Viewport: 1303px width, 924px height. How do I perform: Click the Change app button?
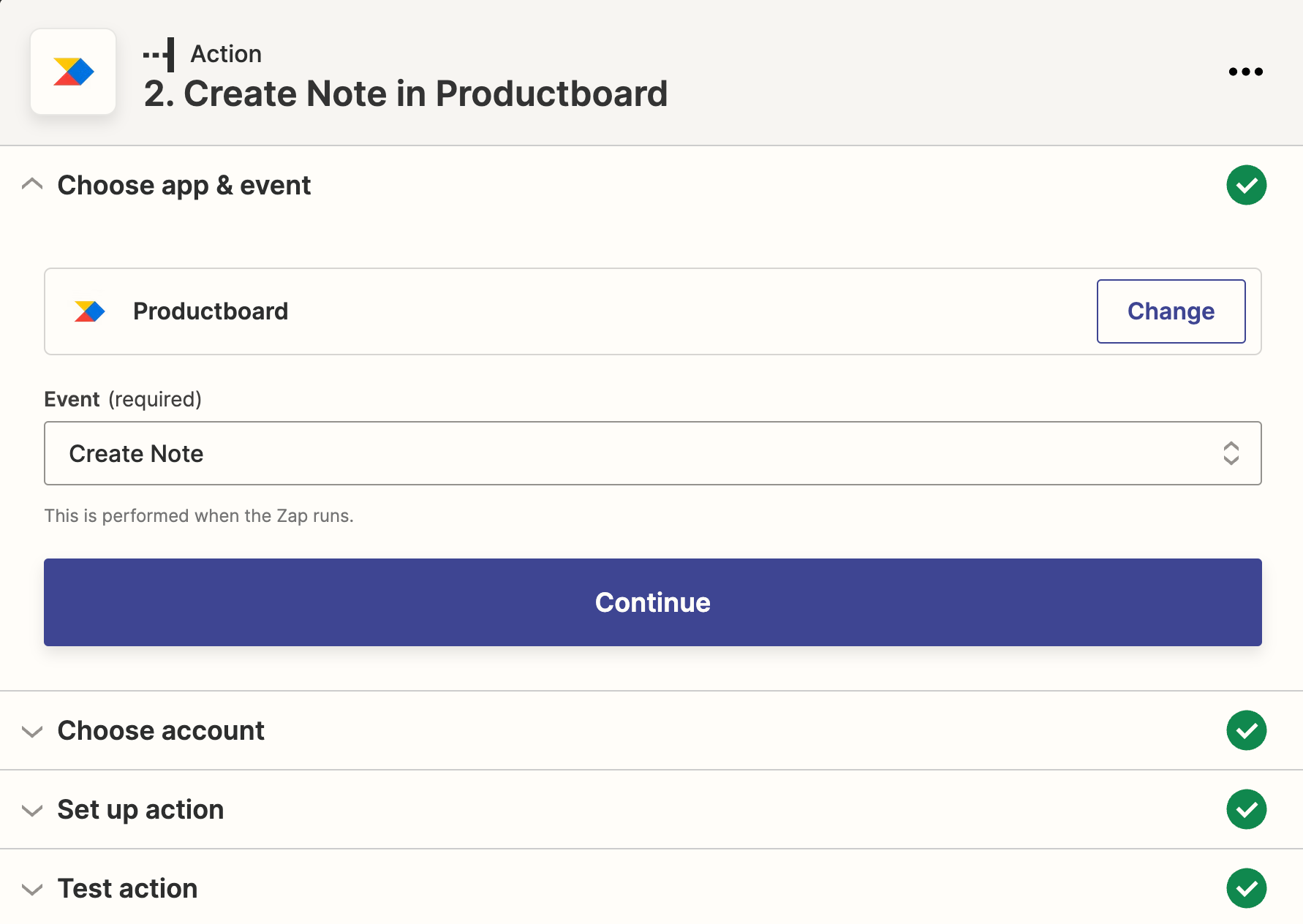coord(1171,311)
